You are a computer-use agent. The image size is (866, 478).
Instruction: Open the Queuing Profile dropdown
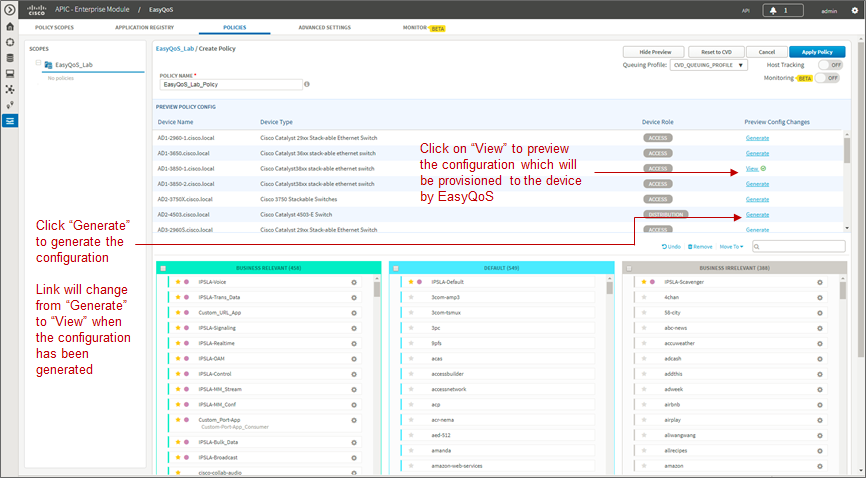pos(709,65)
